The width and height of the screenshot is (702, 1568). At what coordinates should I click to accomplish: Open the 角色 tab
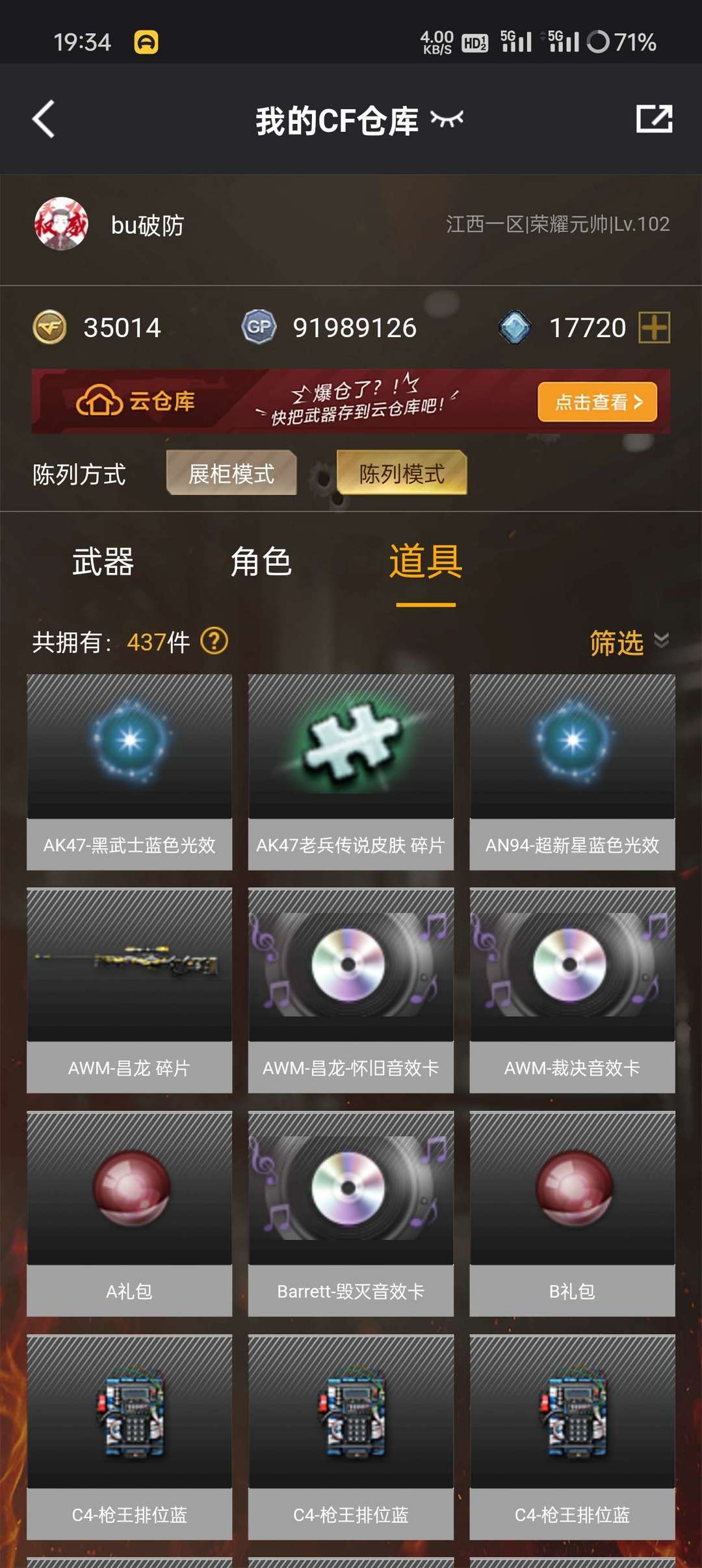tap(261, 562)
